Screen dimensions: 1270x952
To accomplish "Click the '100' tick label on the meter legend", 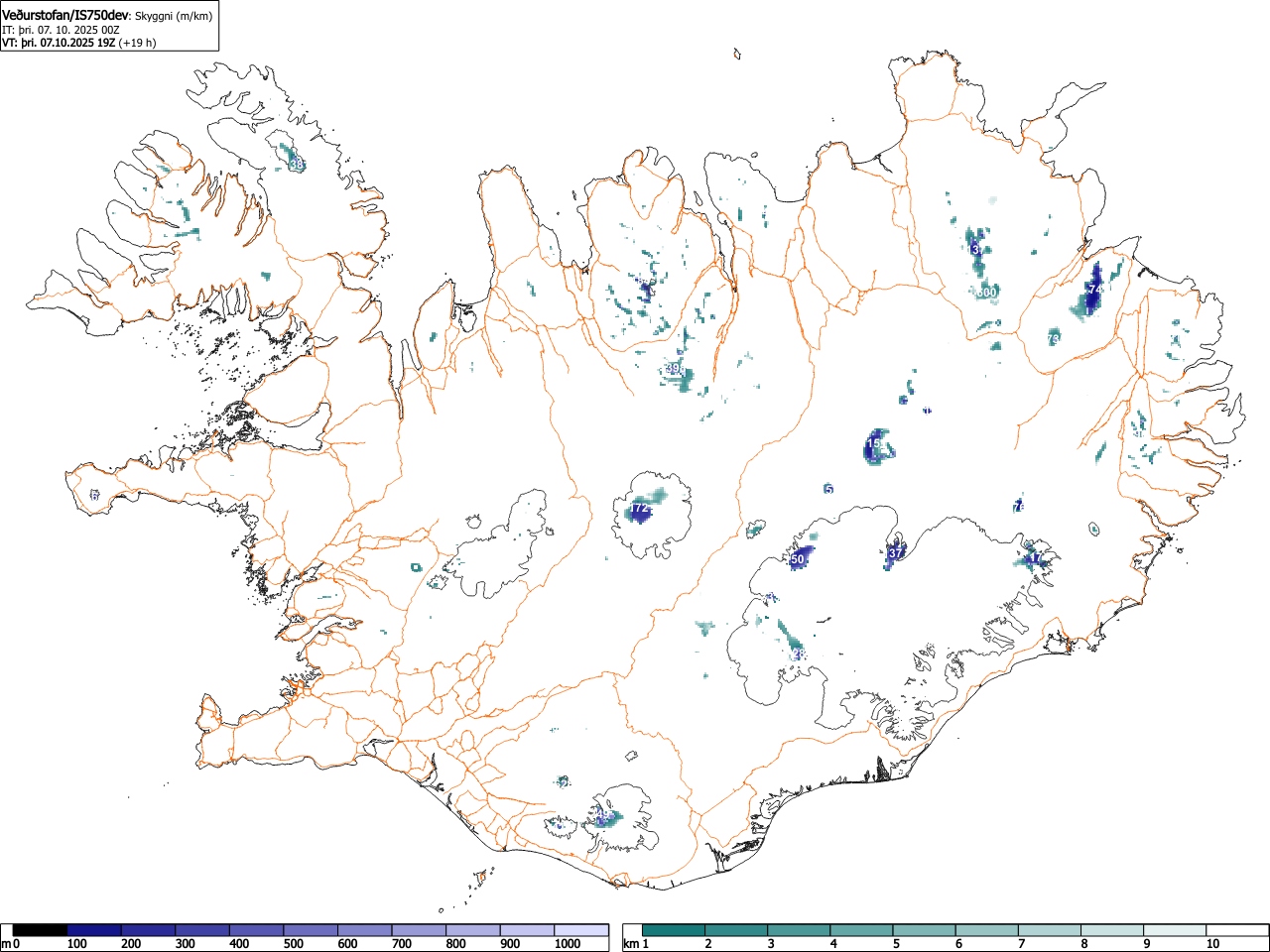I will pos(77,944).
